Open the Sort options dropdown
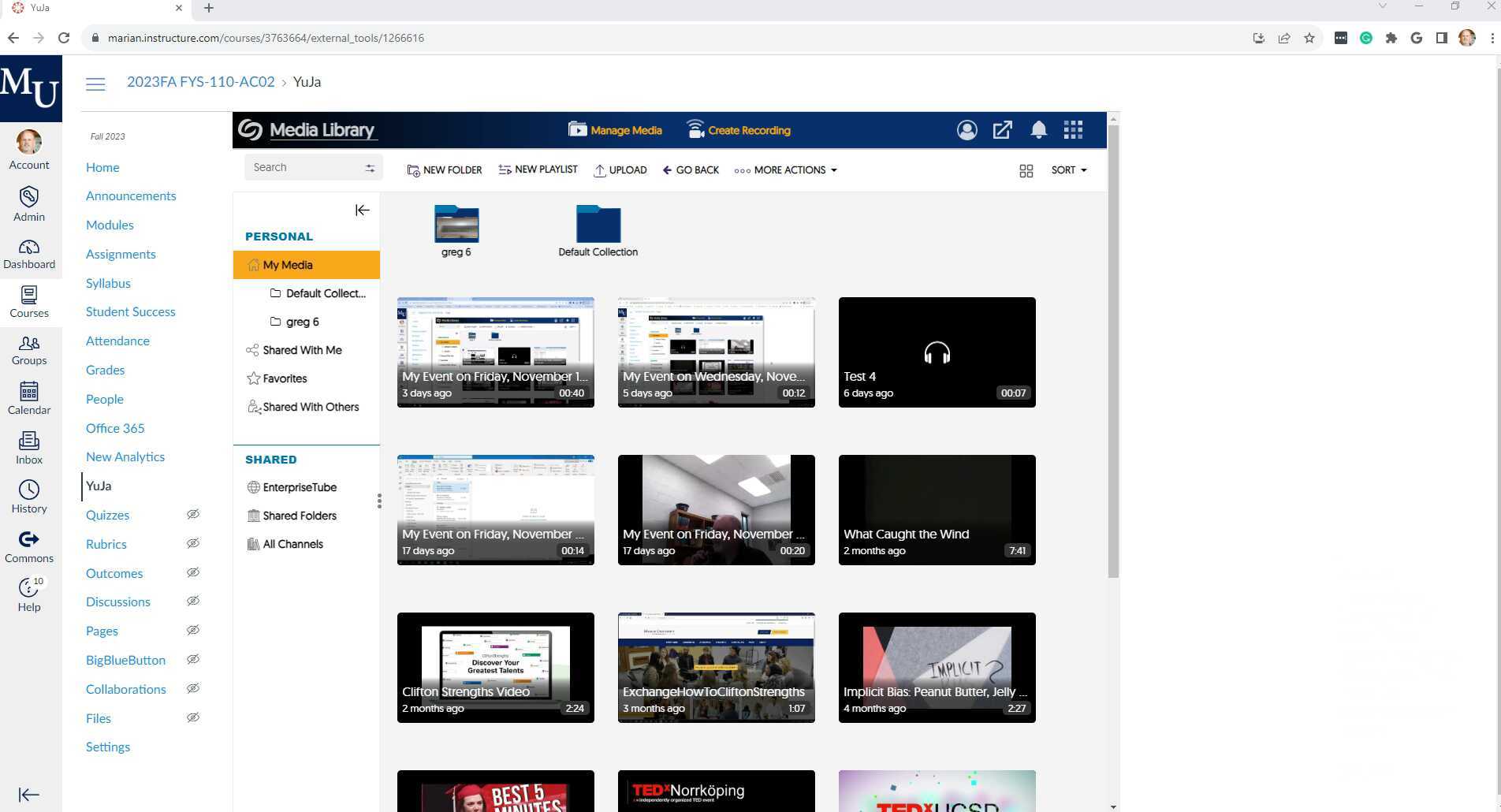 1067,169
